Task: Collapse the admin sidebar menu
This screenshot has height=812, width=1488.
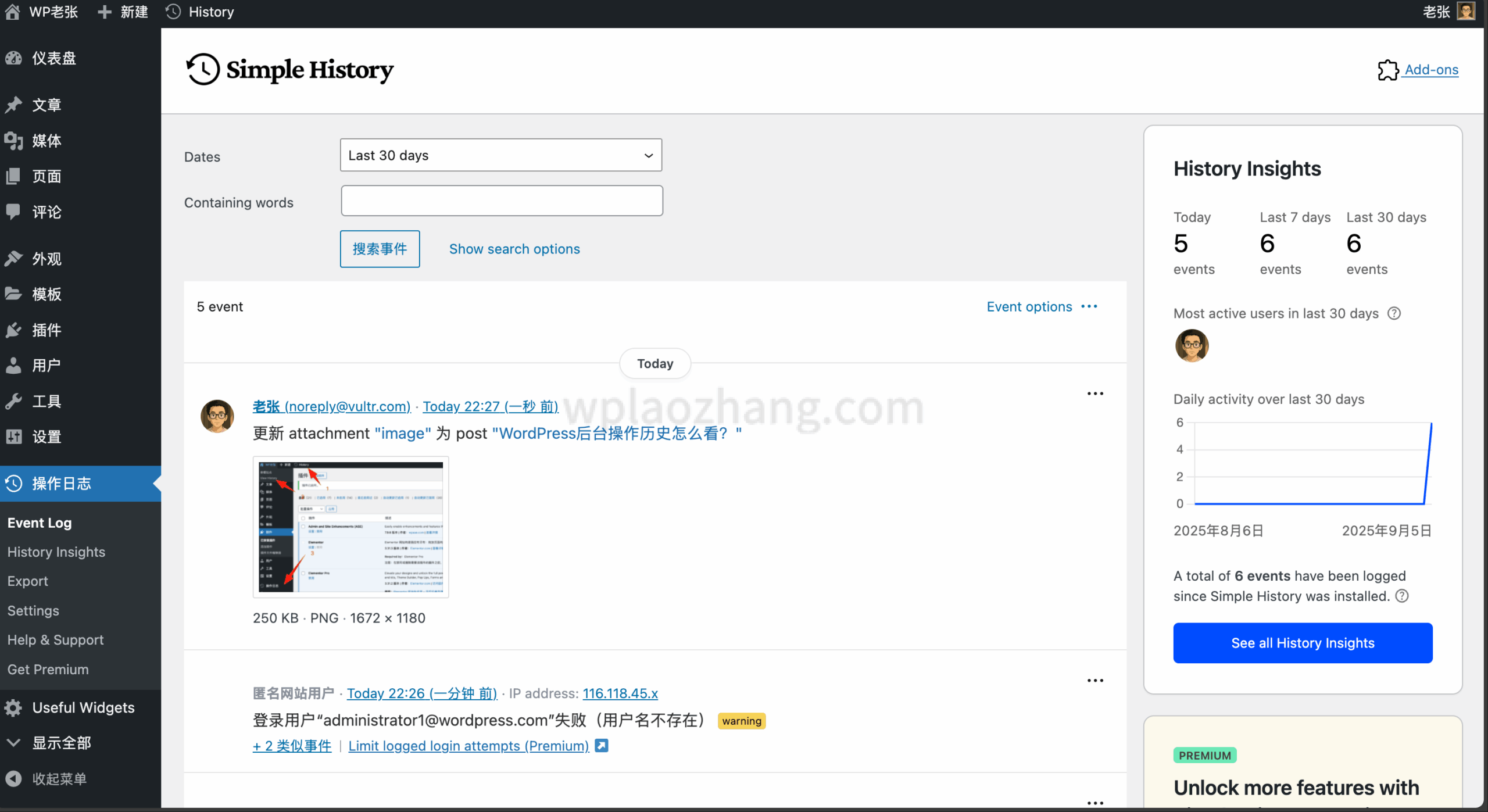Action: pyautogui.click(x=46, y=779)
